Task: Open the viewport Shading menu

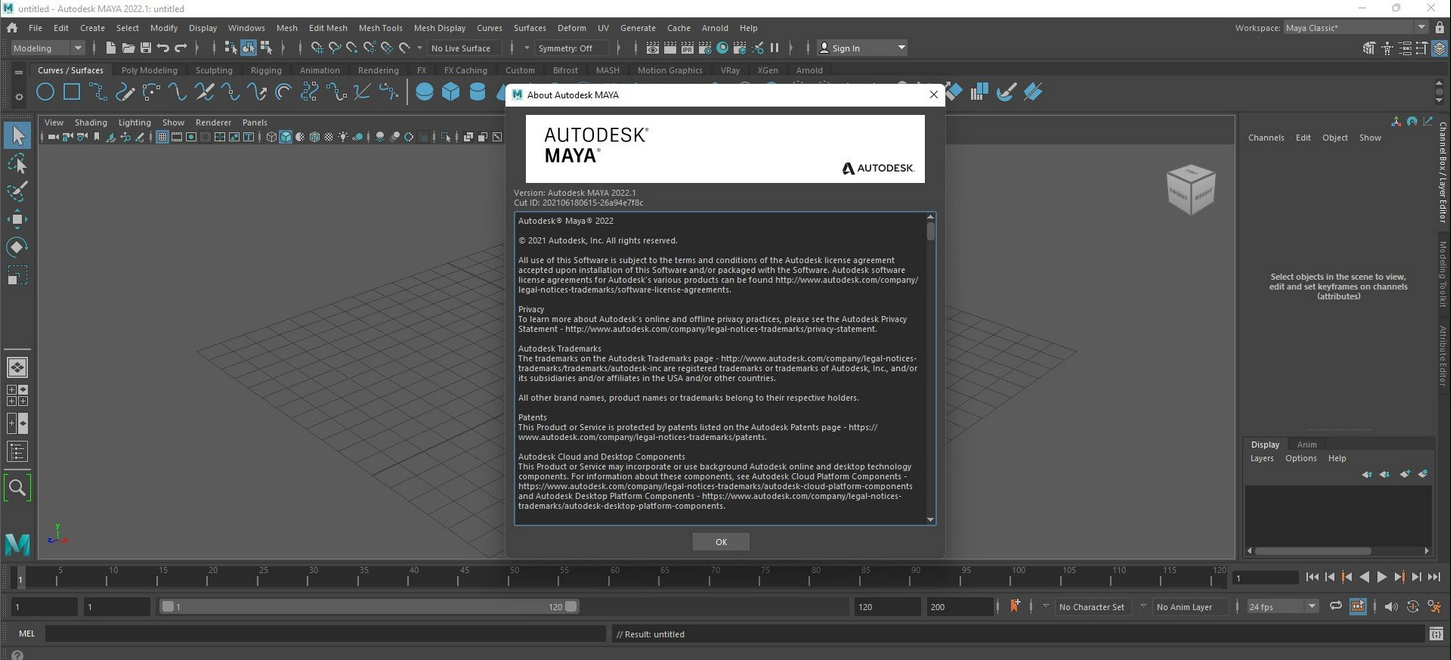Action: (x=91, y=122)
